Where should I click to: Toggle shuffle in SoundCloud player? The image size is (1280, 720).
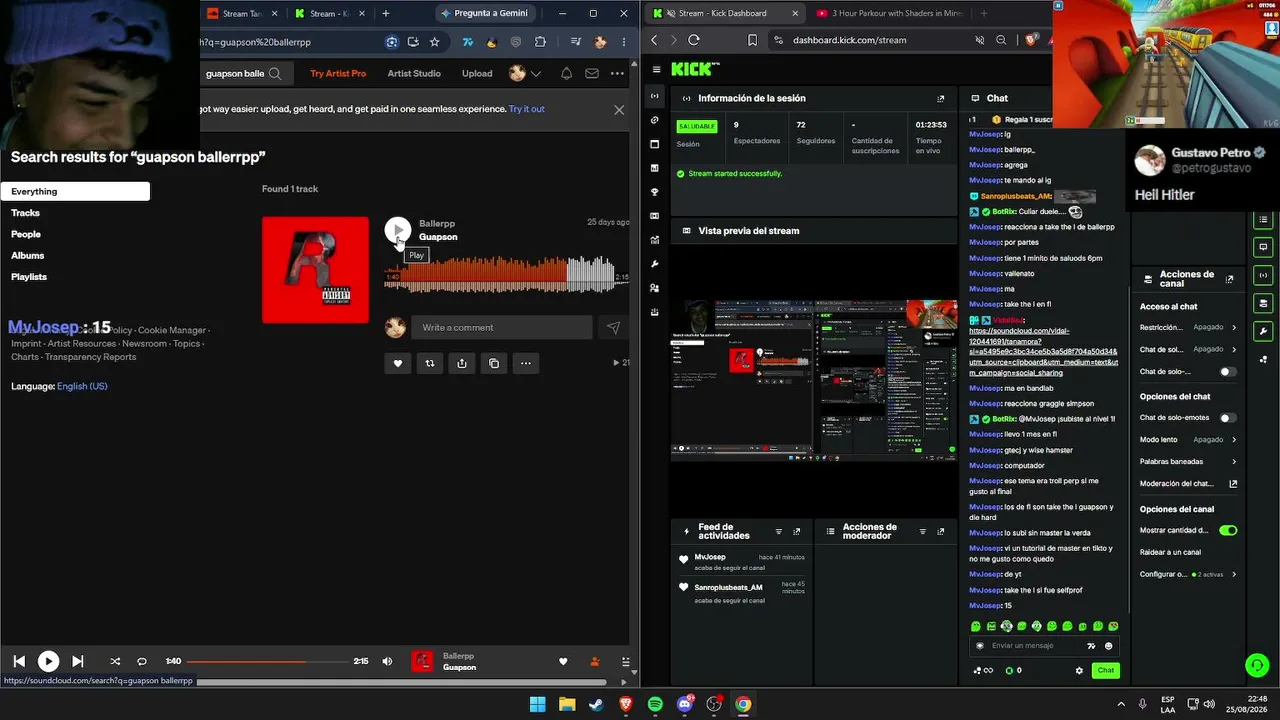115,661
